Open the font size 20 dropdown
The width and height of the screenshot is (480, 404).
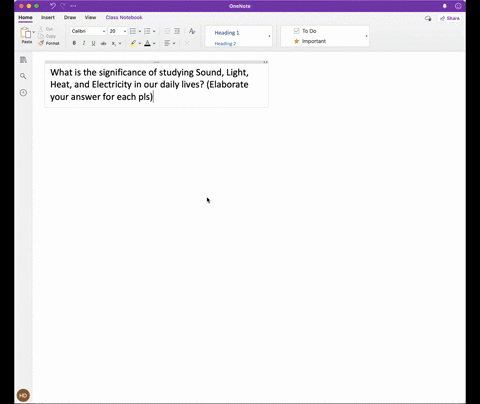(x=118, y=31)
